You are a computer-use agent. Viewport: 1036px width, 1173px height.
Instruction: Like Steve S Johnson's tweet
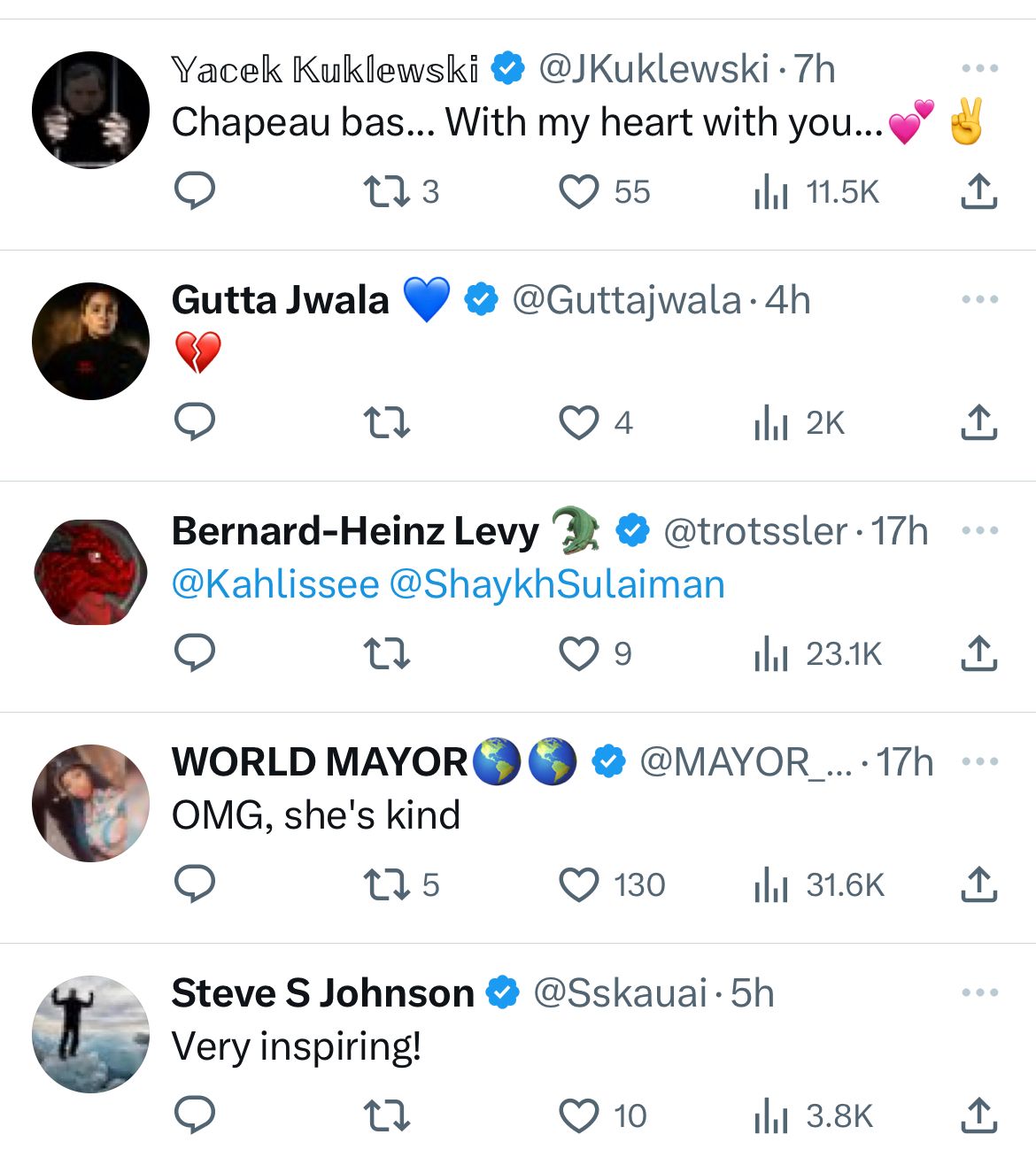click(579, 1115)
